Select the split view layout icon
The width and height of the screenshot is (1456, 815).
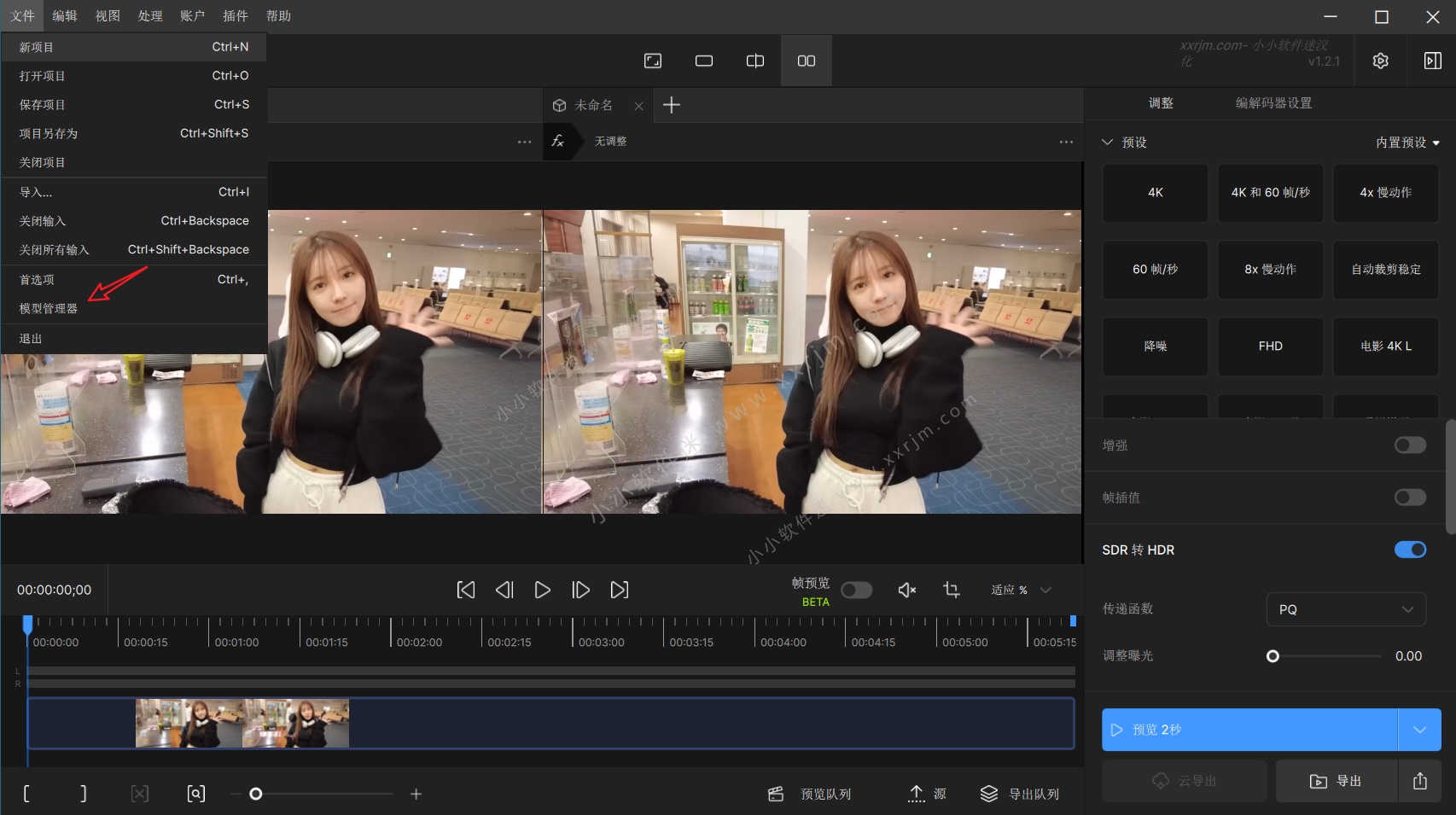(754, 61)
